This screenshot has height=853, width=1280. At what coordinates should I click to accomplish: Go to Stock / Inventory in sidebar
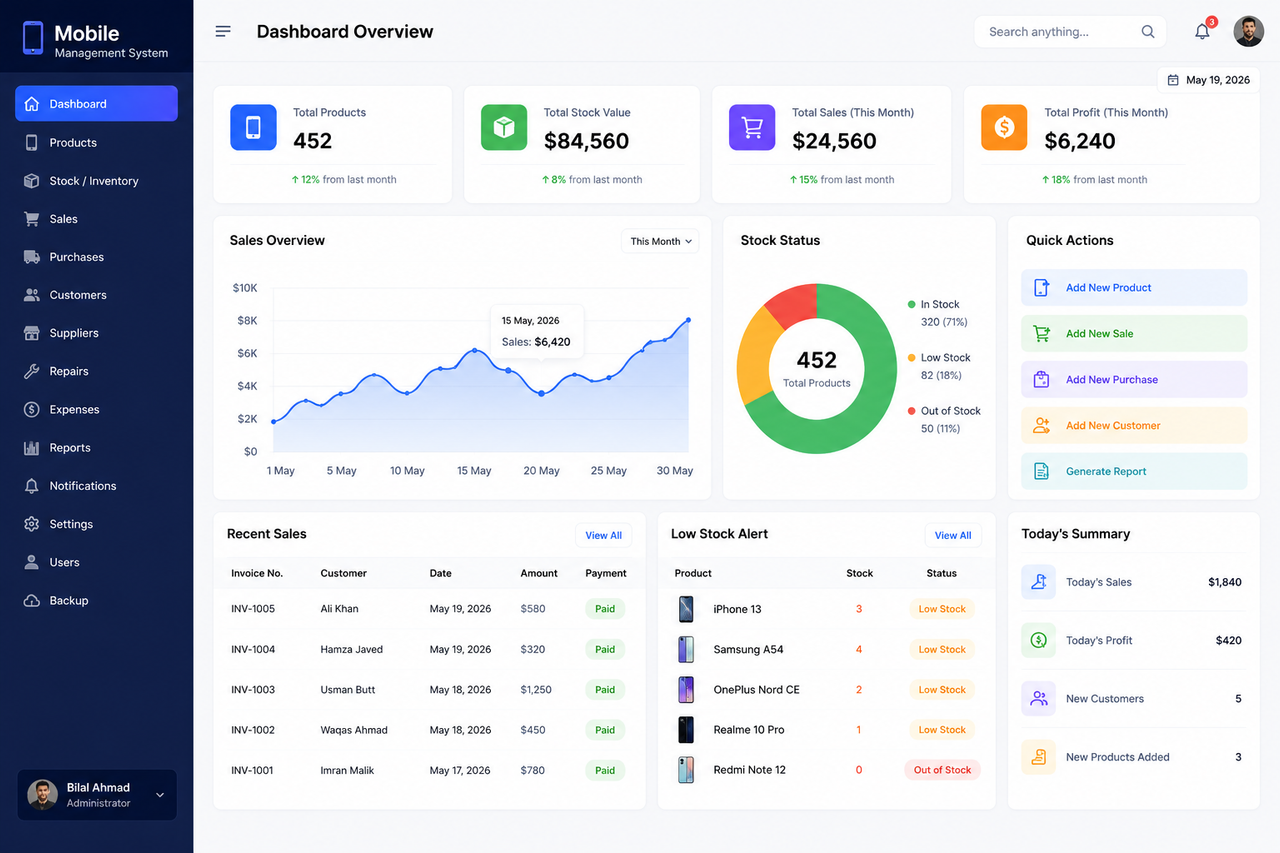coord(96,181)
